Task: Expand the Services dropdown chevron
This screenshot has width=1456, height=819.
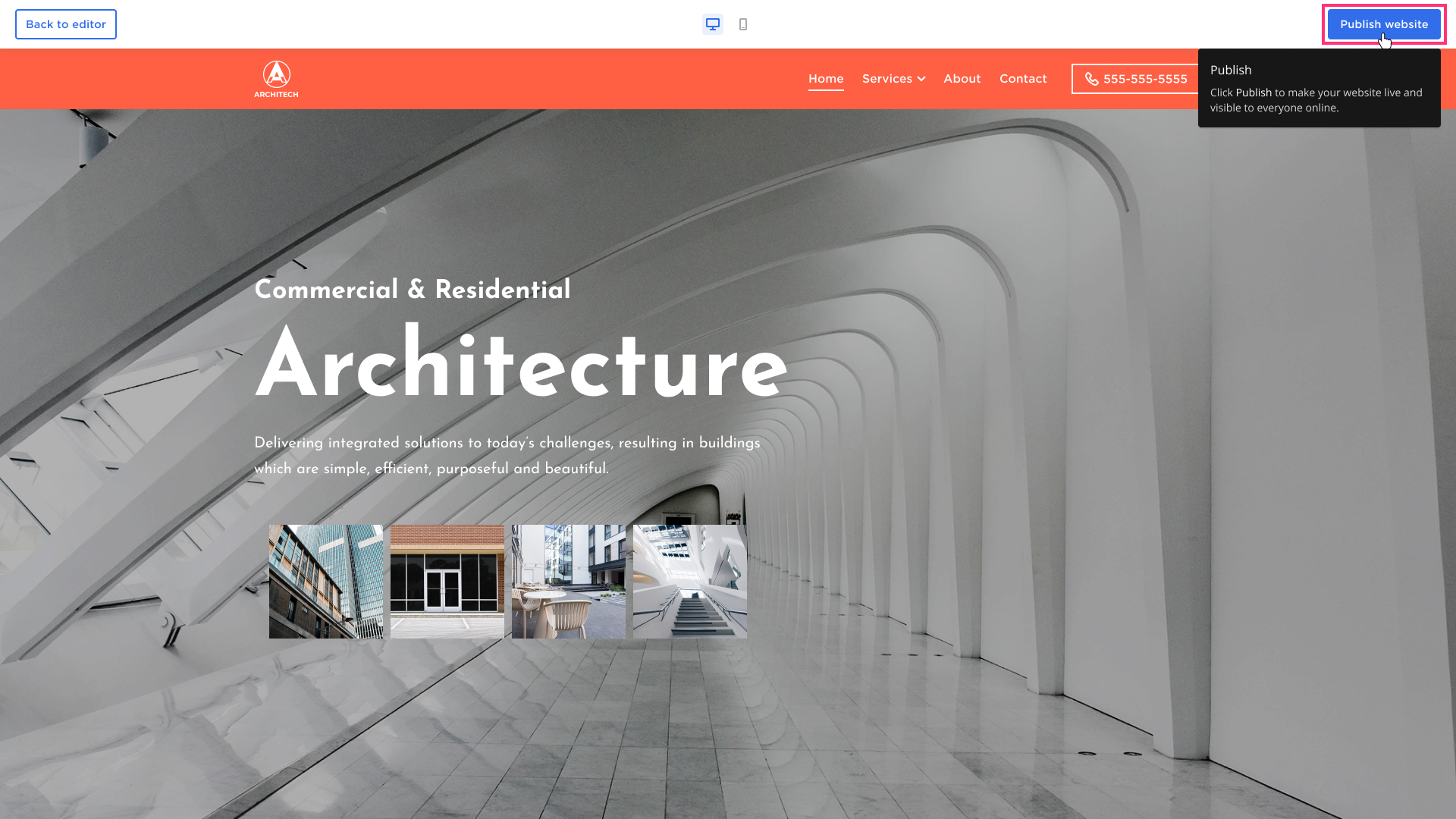Action: click(x=921, y=79)
